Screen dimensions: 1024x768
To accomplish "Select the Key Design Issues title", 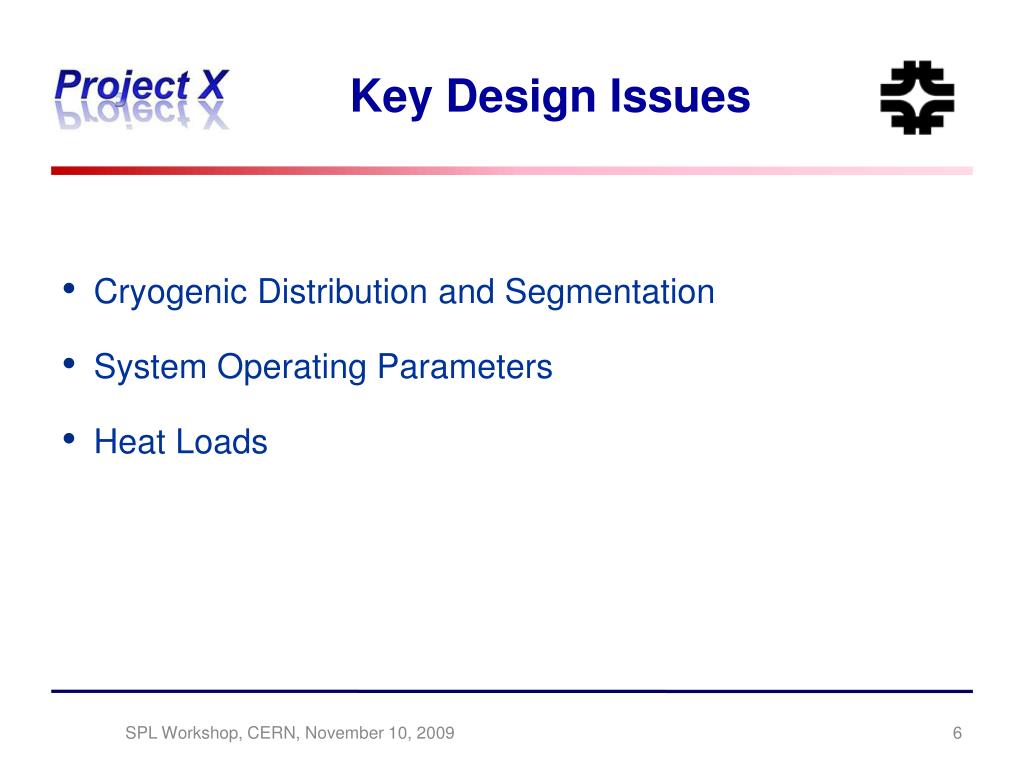I will click(x=550, y=97).
